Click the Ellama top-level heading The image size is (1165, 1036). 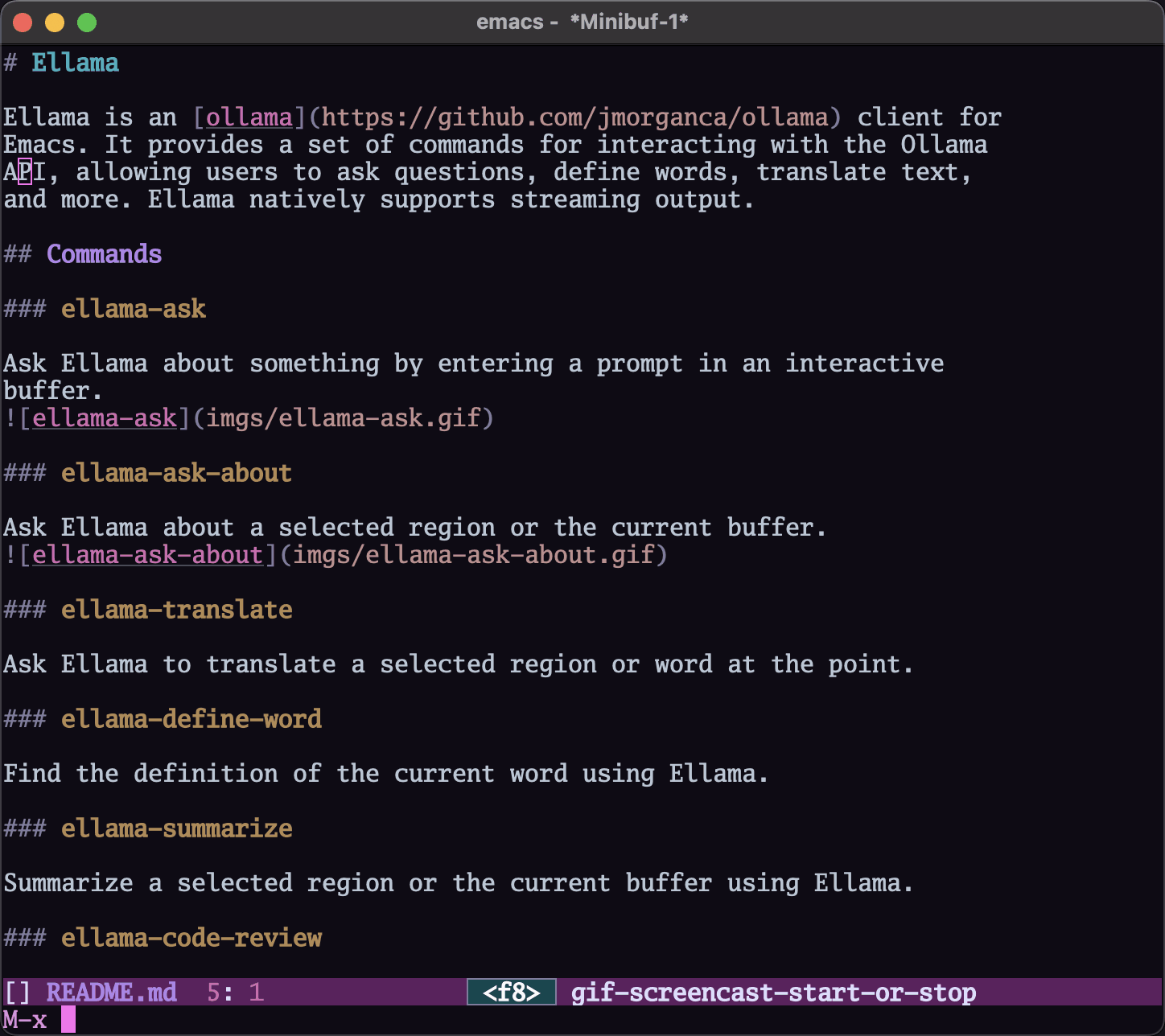76,63
